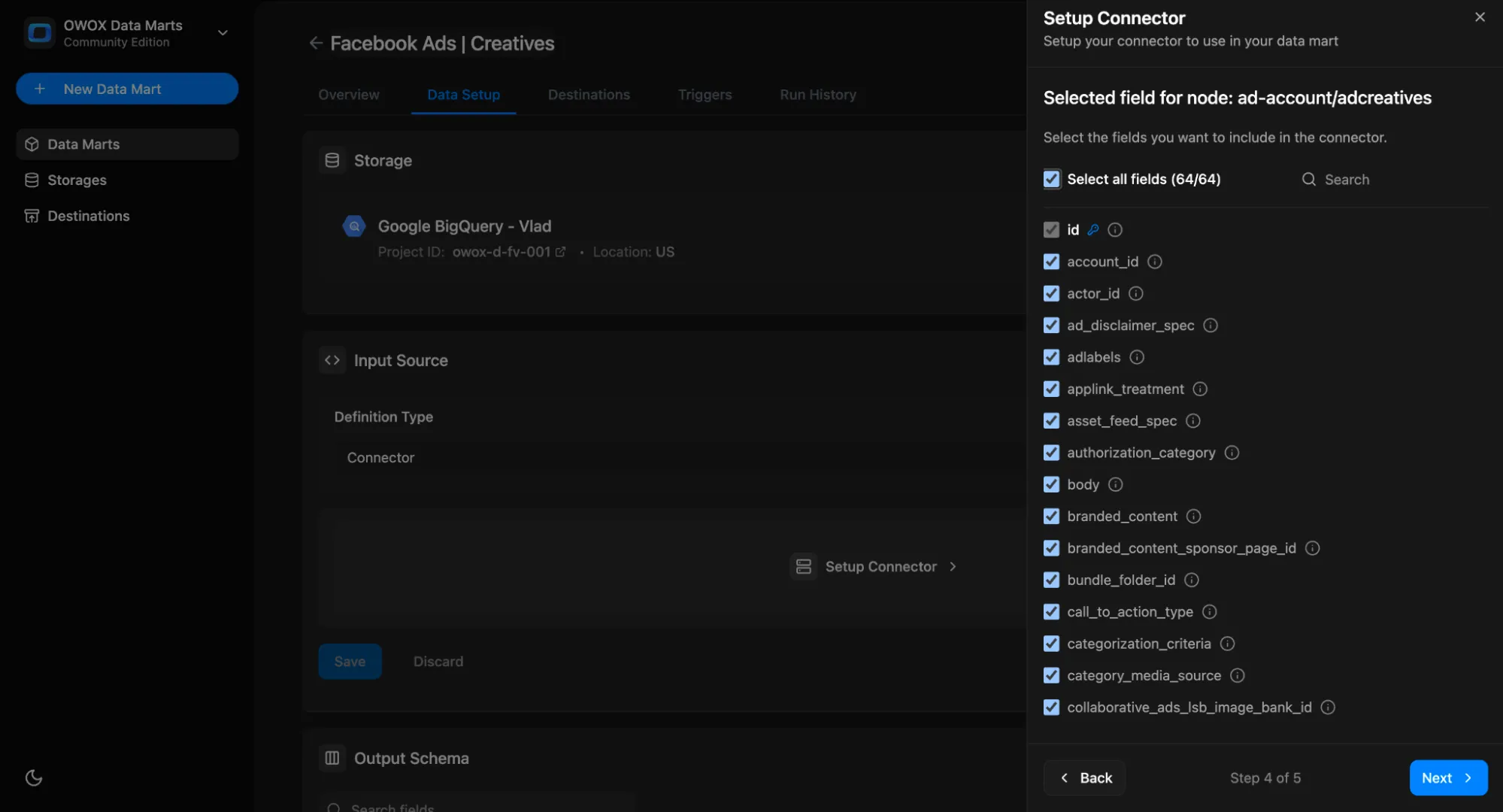This screenshot has height=812, width=1503.
Task: Click the back arrow beside Facebook Ads title
Action: [x=316, y=44]
